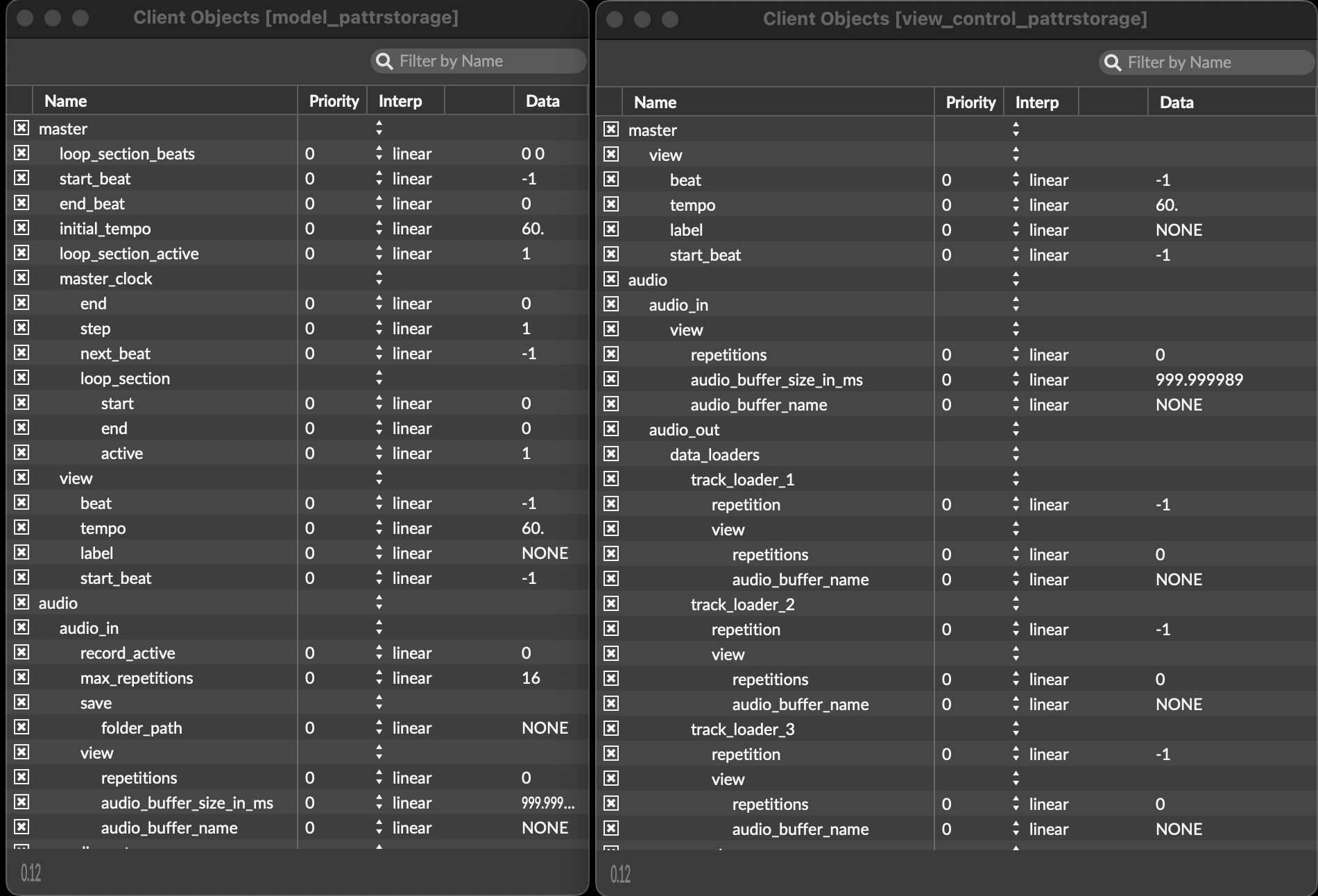Click the start_beat row in view_control window
Viewport: 1318px width, 896px height.
coord(956,255)
